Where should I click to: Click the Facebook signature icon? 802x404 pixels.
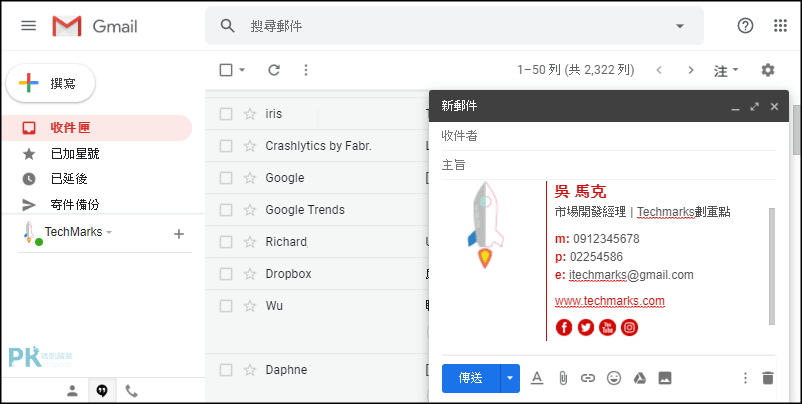tap(564, 327)
